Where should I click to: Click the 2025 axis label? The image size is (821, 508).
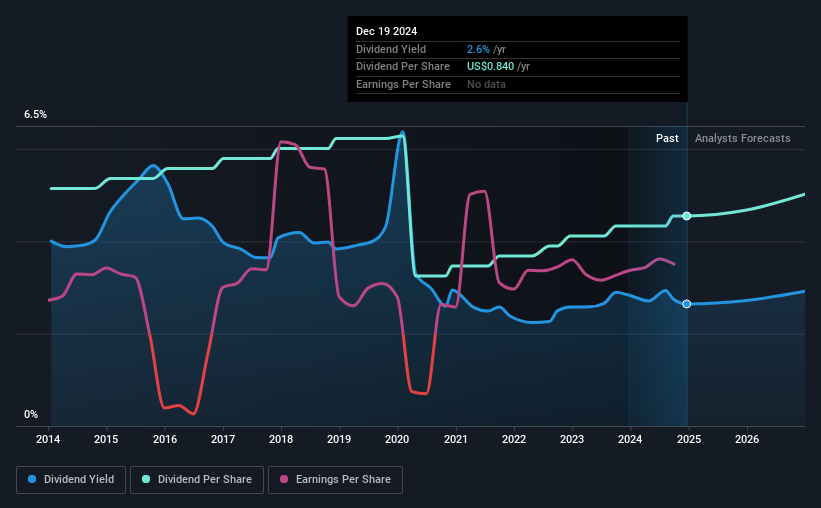(x=689, y=439)
